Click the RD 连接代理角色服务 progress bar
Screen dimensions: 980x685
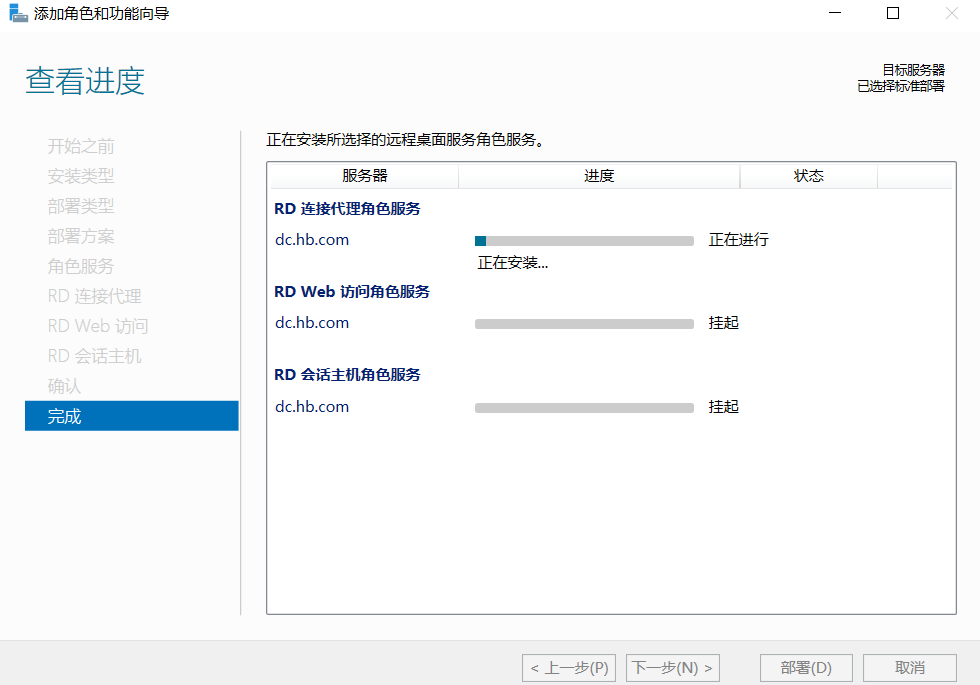tap(584, 241)
